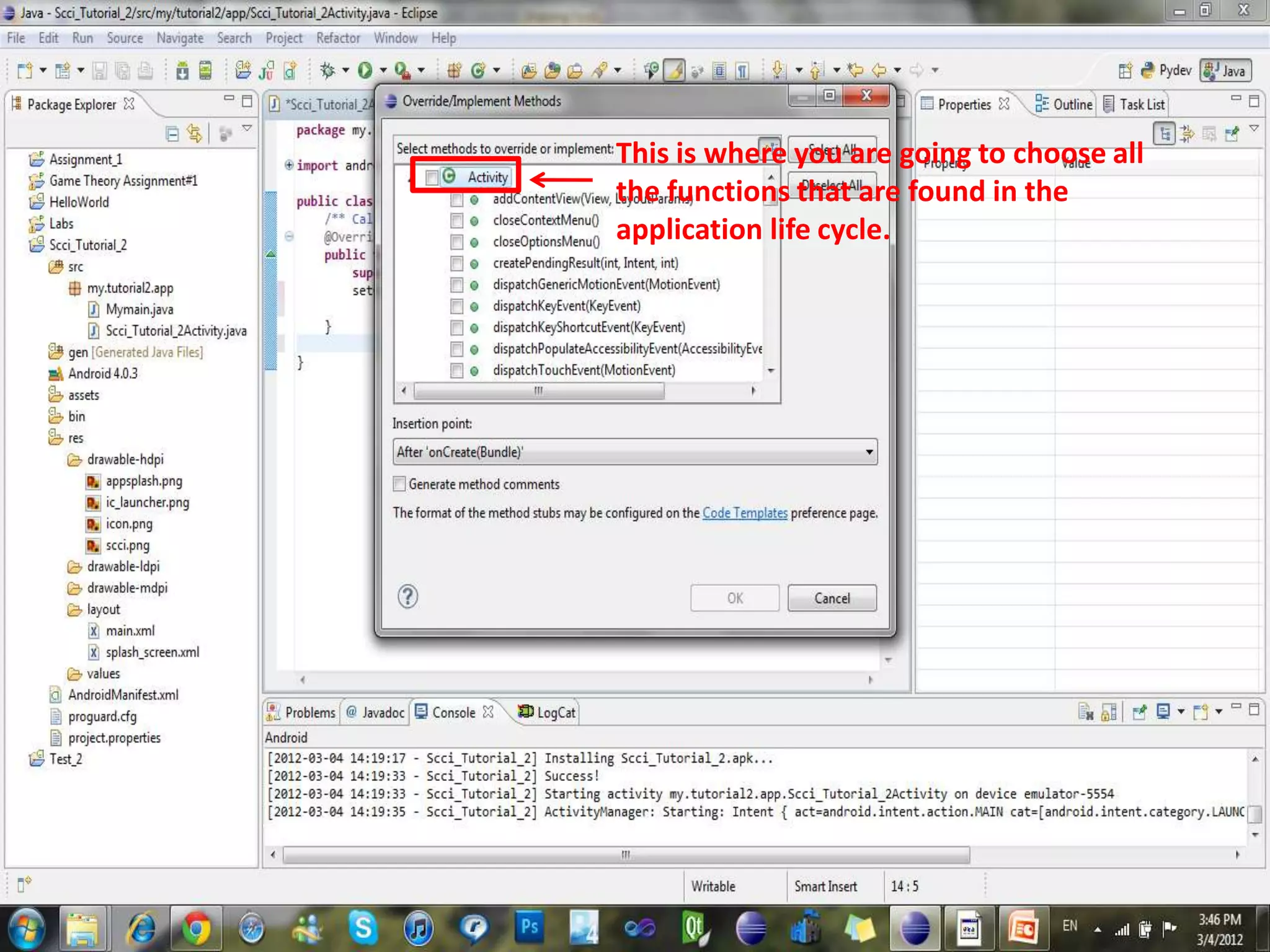Viewport: 1270px width, 952px height.
Task: Open Android Virtual Device Manager icon
Action: [x=205, y=71]
